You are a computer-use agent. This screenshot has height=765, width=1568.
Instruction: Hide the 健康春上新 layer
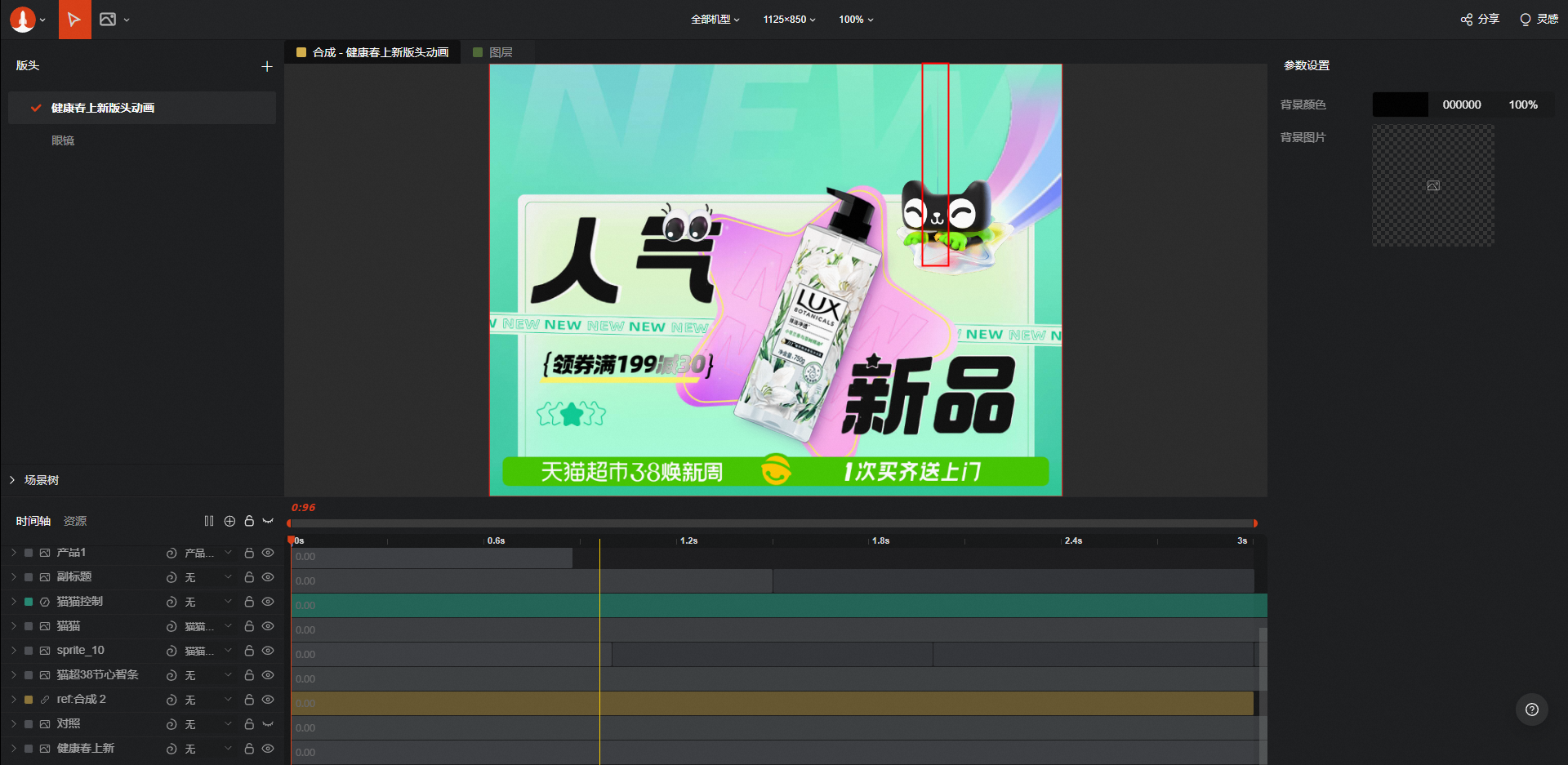tap(268, 749)
